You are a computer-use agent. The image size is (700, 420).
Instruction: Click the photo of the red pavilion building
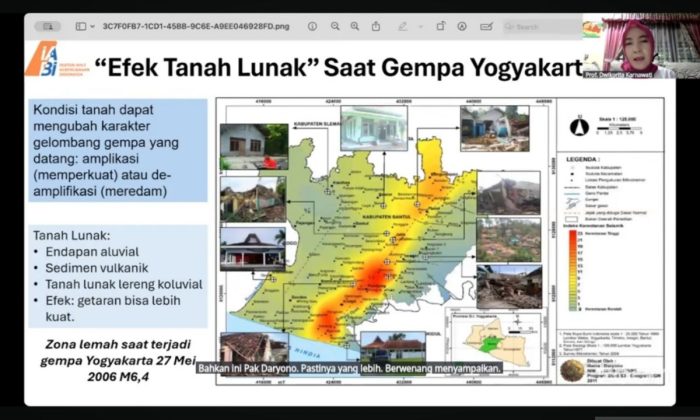coord(253,249)
